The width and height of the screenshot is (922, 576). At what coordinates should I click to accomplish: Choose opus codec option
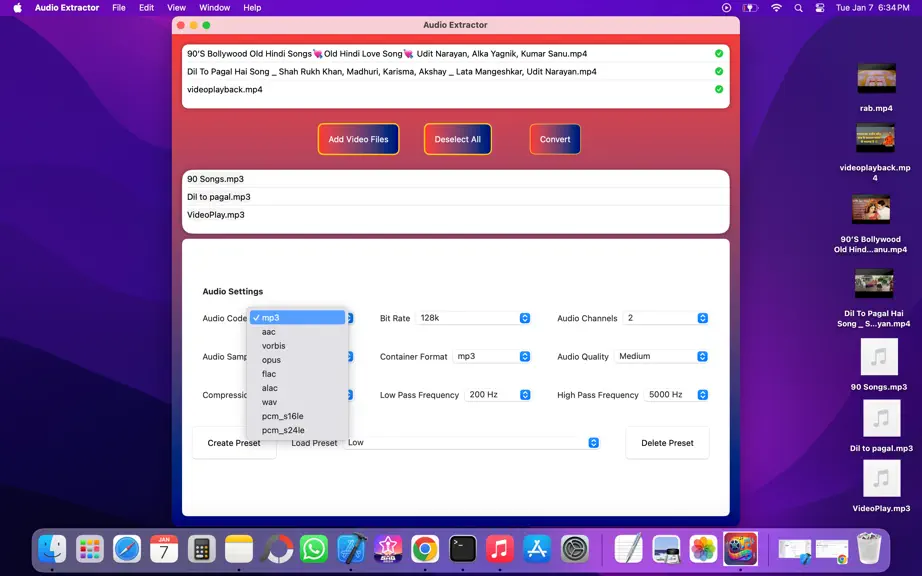[298, 360]
